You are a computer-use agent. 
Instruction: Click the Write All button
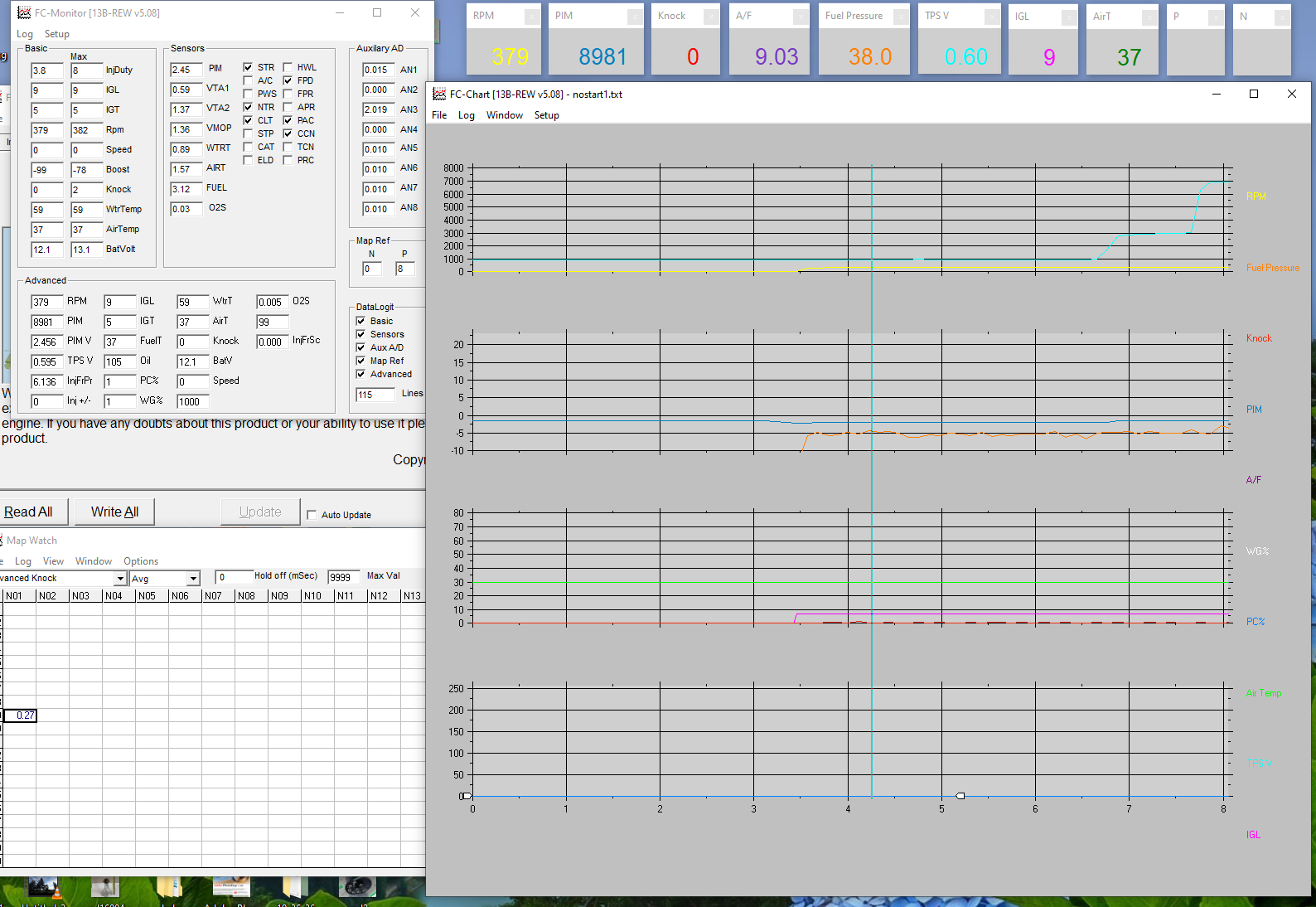tap(114, 512)
